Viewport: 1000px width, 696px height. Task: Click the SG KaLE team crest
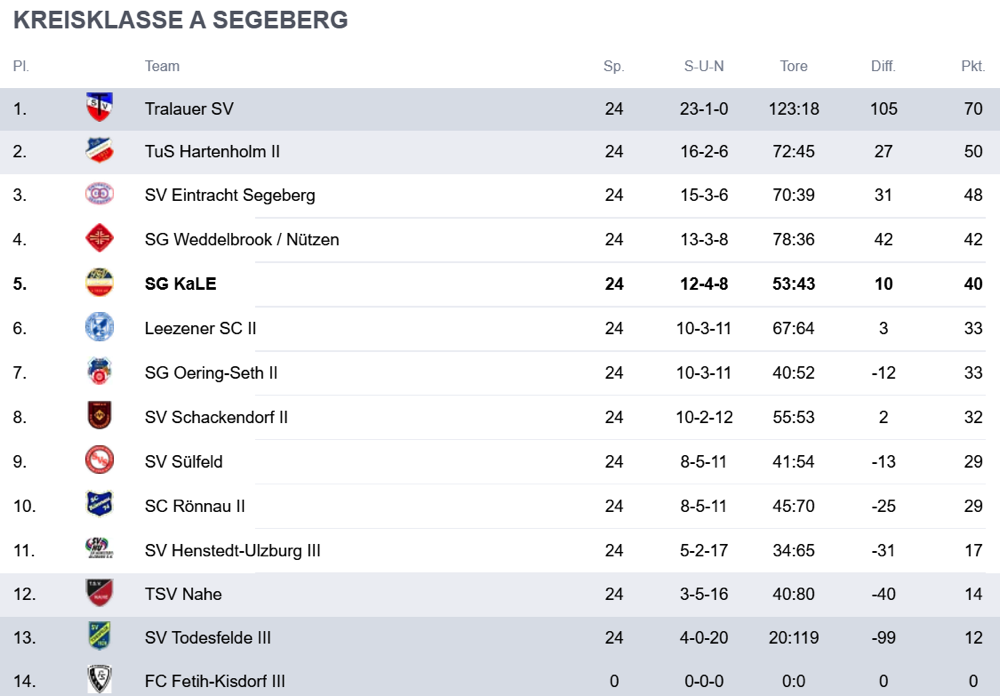point(99,283)
